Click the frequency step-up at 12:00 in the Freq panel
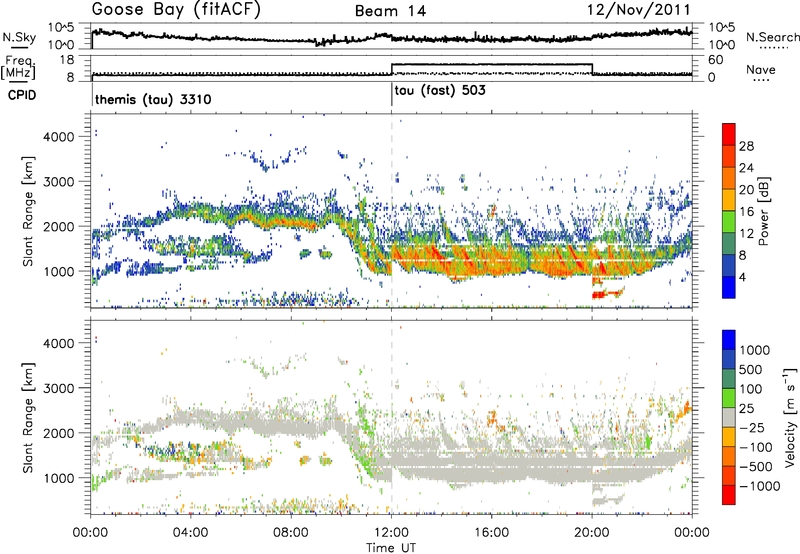Screen dimensions: 800x554 point(391,69)
